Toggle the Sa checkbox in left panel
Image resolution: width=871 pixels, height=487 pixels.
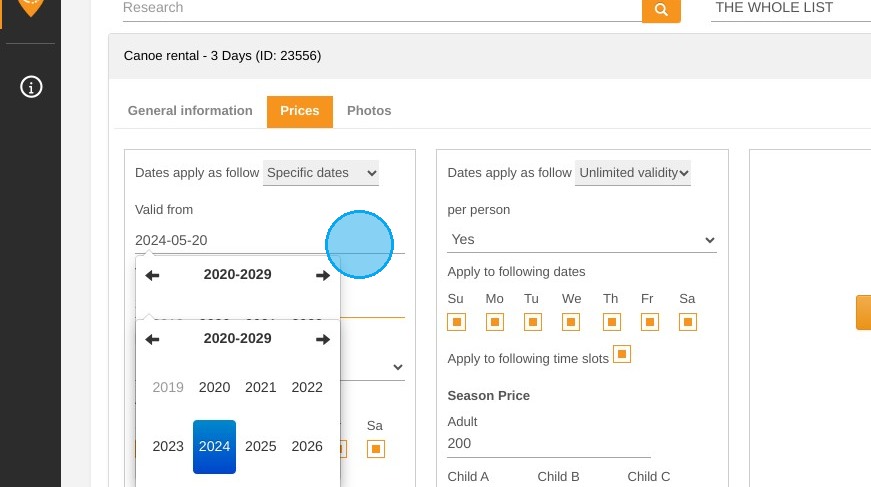click(376, 449)
